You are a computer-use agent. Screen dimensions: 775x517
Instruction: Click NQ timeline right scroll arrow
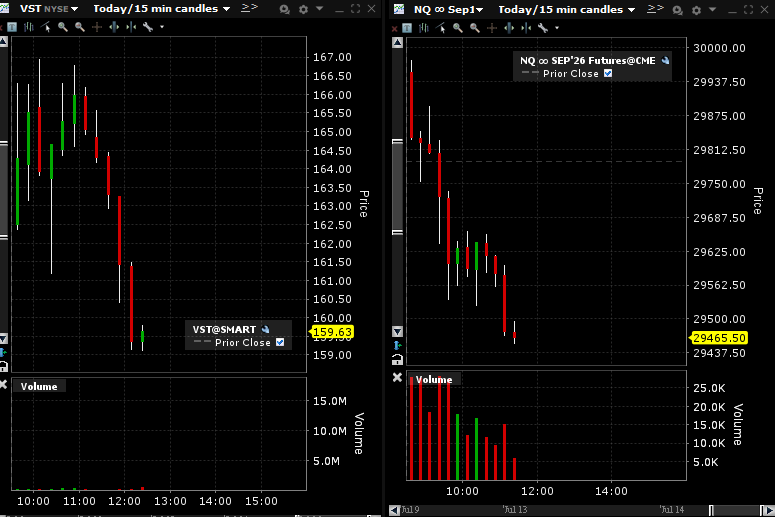768,510
